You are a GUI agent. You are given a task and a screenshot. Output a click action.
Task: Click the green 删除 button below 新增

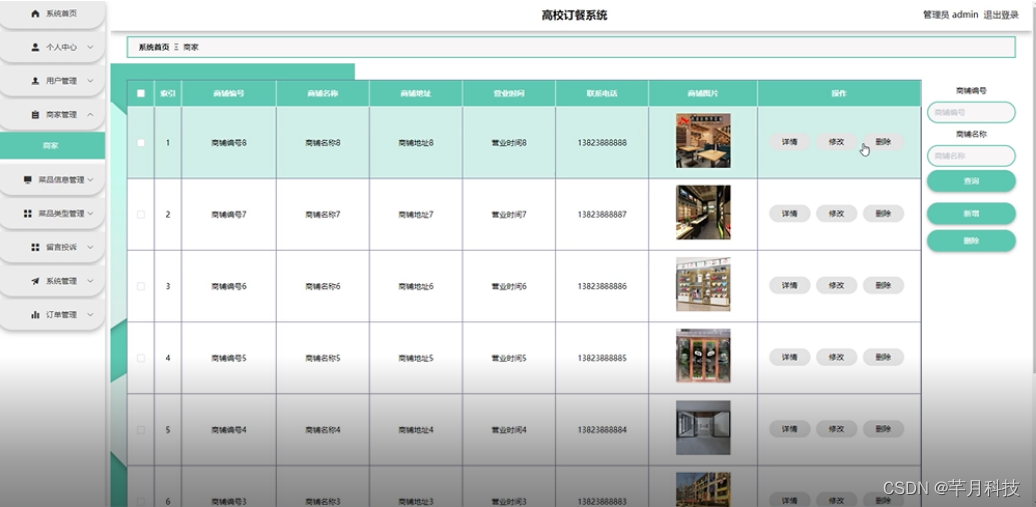point(971,241)
